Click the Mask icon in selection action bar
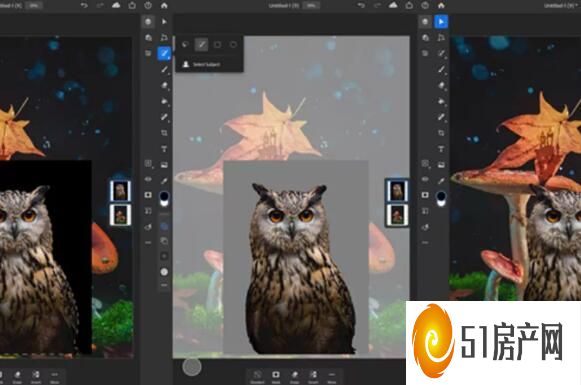The image size is (581, 385). point(276,376)
